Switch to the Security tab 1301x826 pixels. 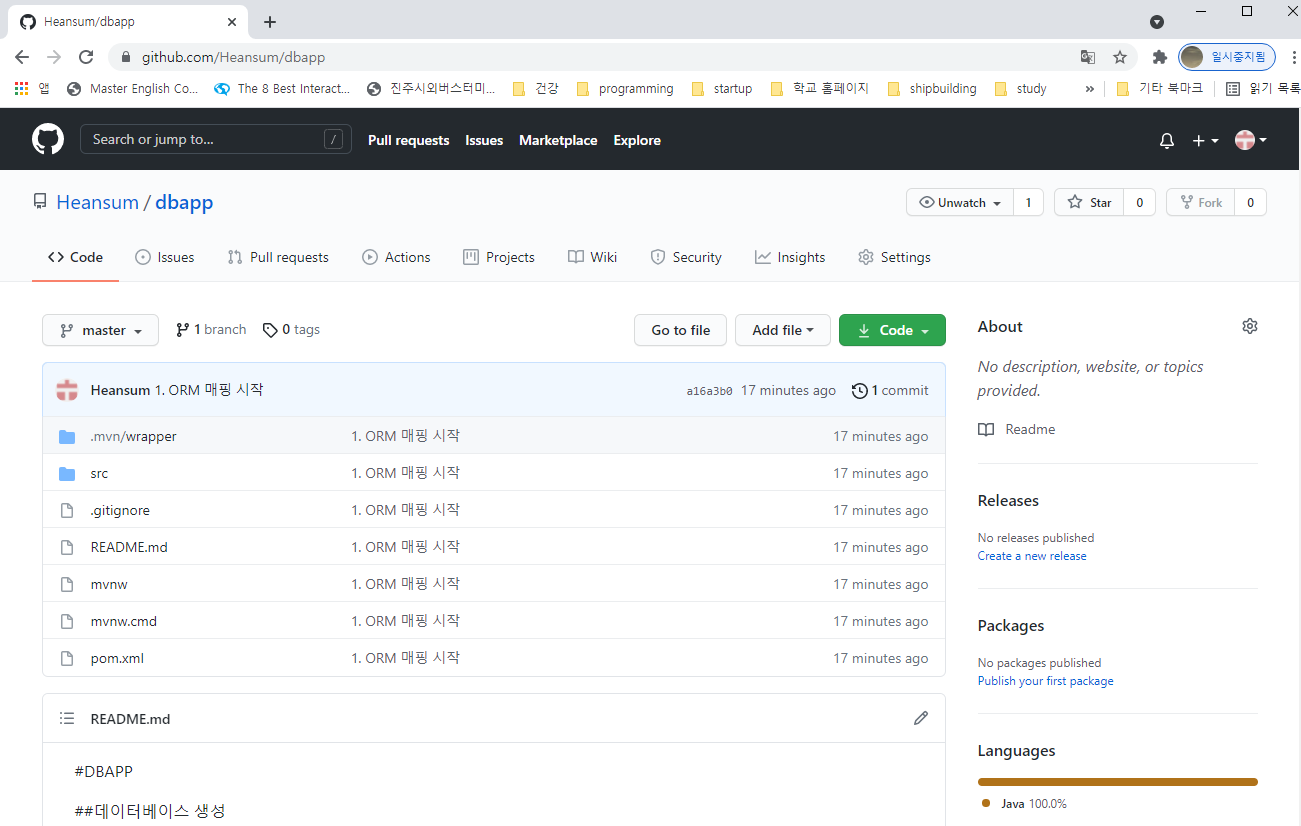(686, 257)
